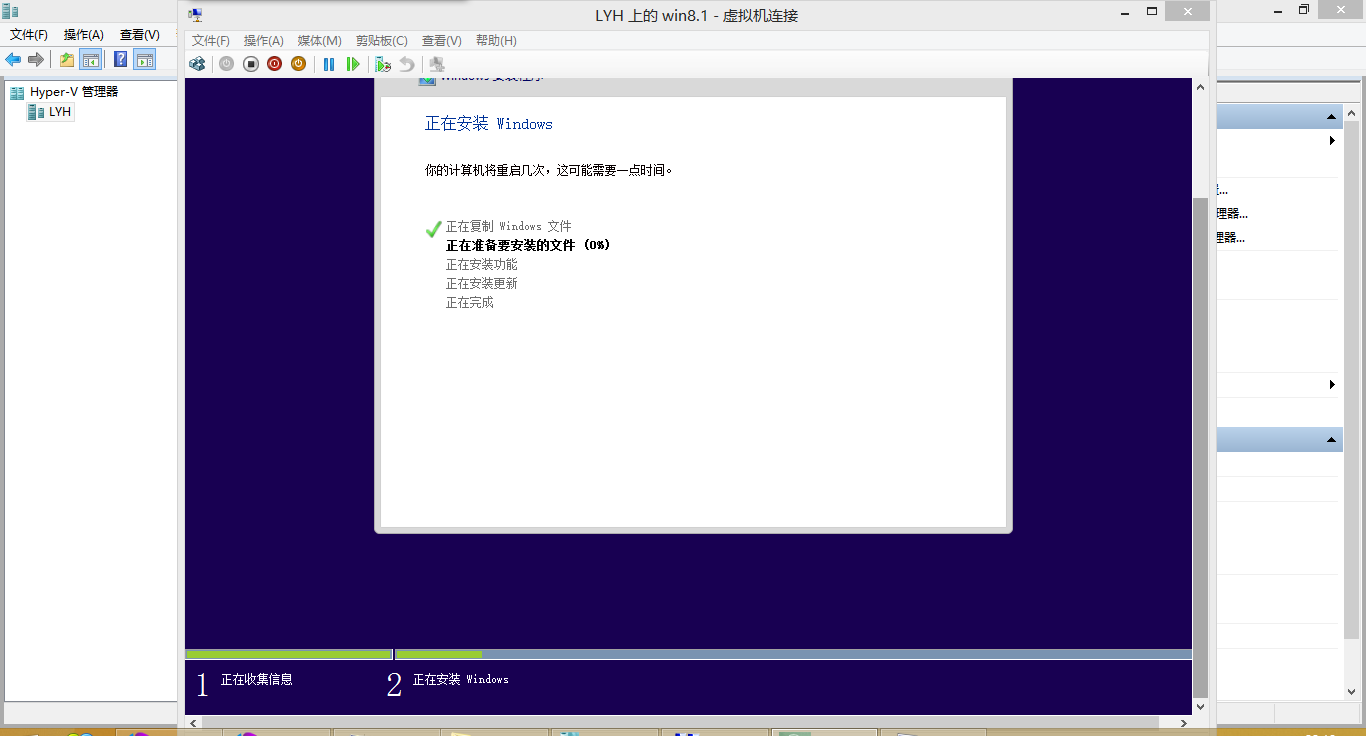Viewport: 1366px width, 736px height.
Task: Click the Hyper-V Manager title bar icon
Action: tap(10, 10)
